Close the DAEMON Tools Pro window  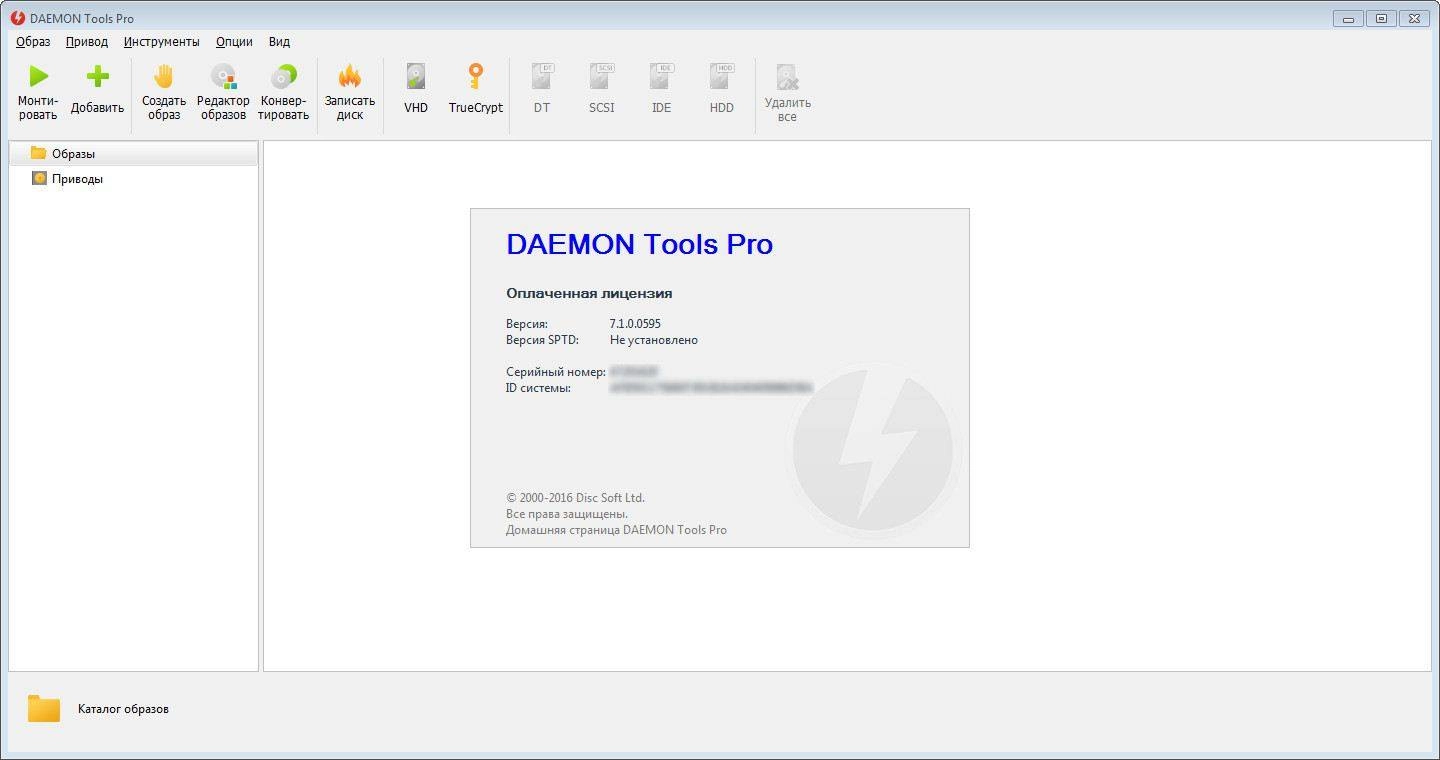(1413, 18)
